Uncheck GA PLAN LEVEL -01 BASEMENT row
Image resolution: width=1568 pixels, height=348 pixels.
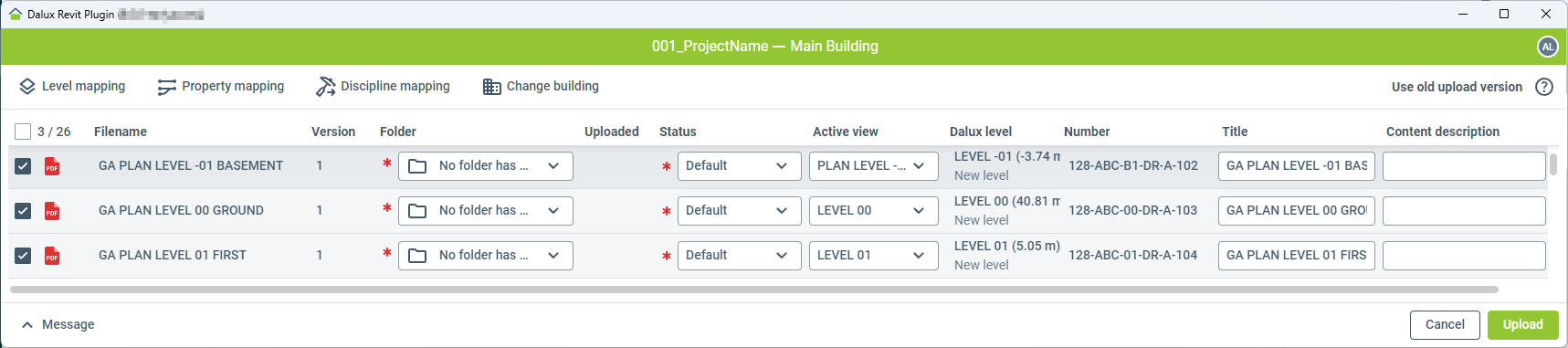click(x=23, y=166)
